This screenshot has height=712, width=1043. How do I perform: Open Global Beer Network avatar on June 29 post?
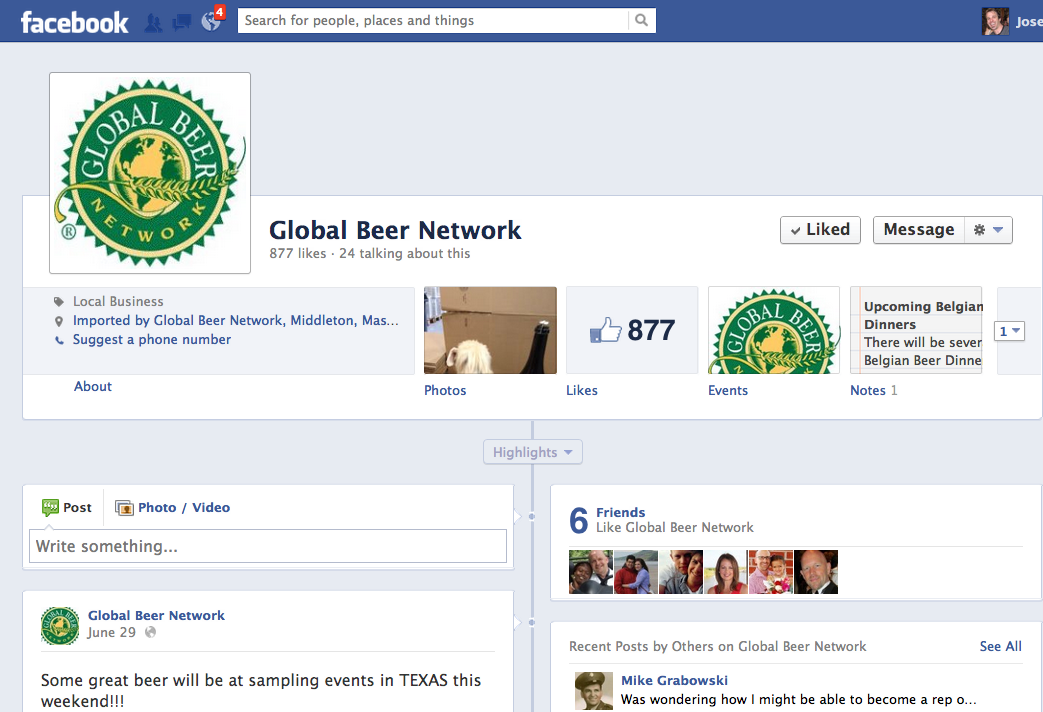[60, 625]
